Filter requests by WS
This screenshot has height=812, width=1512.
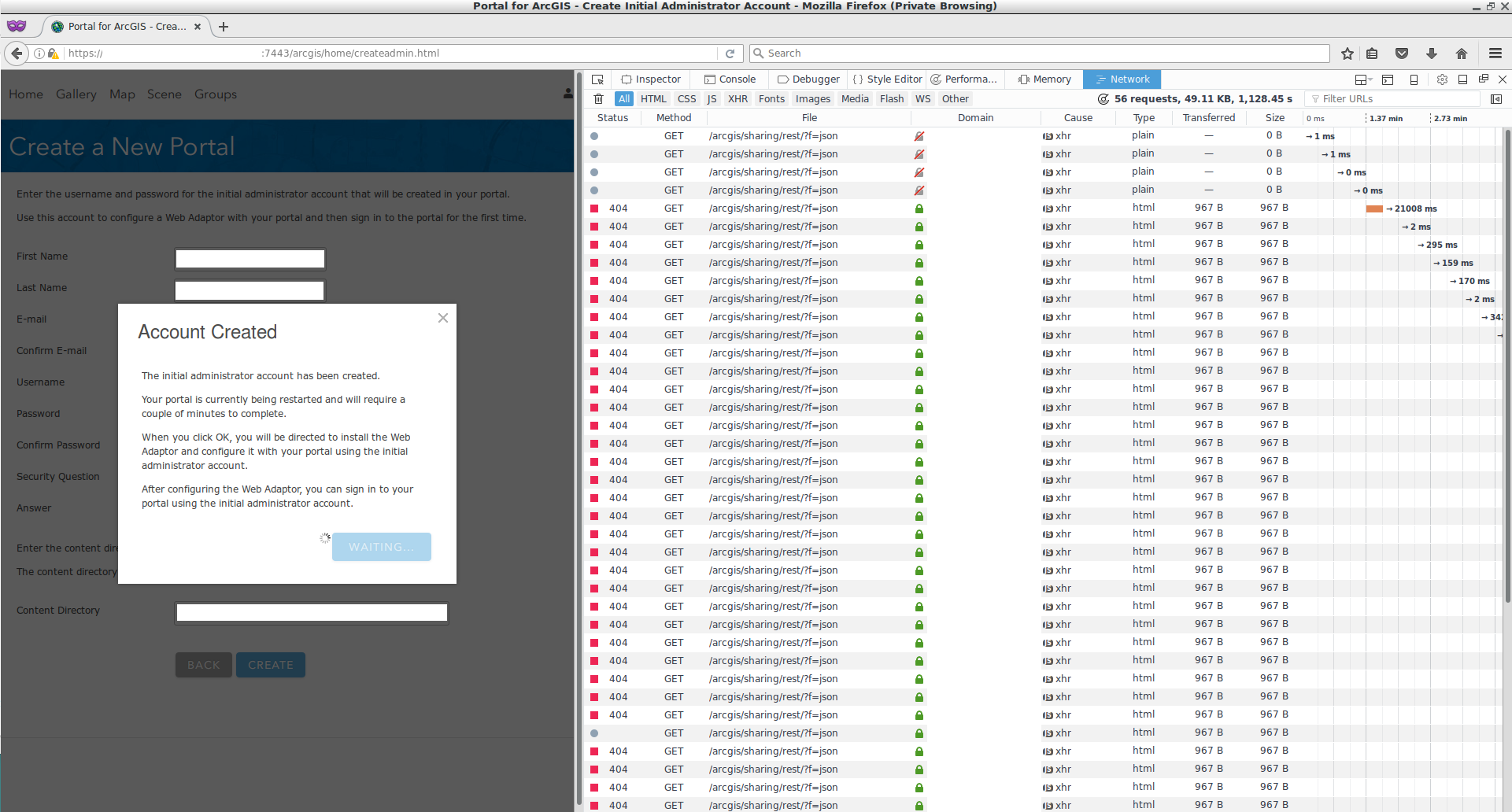923,99
